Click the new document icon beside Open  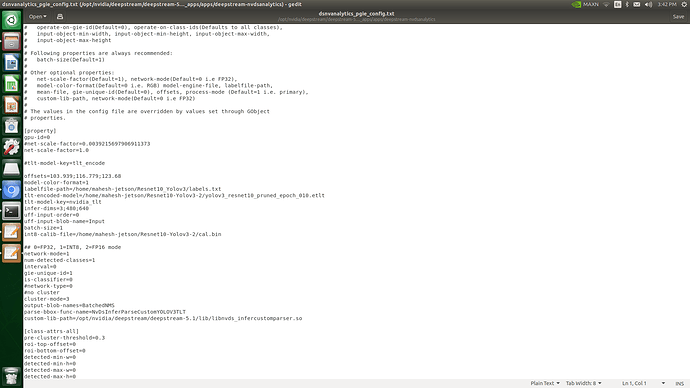(x=60, y=17)
